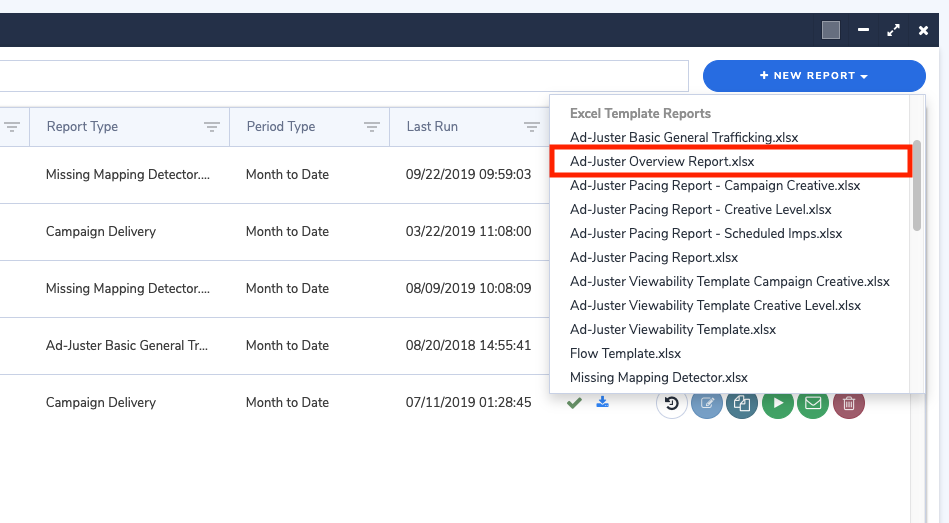Open the Last Run column filter
The image size is (949, 523).
531,127
